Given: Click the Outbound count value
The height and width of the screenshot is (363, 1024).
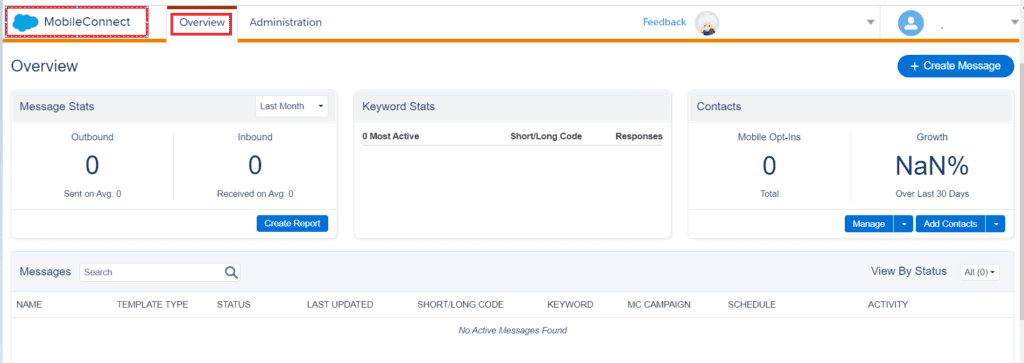Looking at the screenshot, I should point(92,166).
